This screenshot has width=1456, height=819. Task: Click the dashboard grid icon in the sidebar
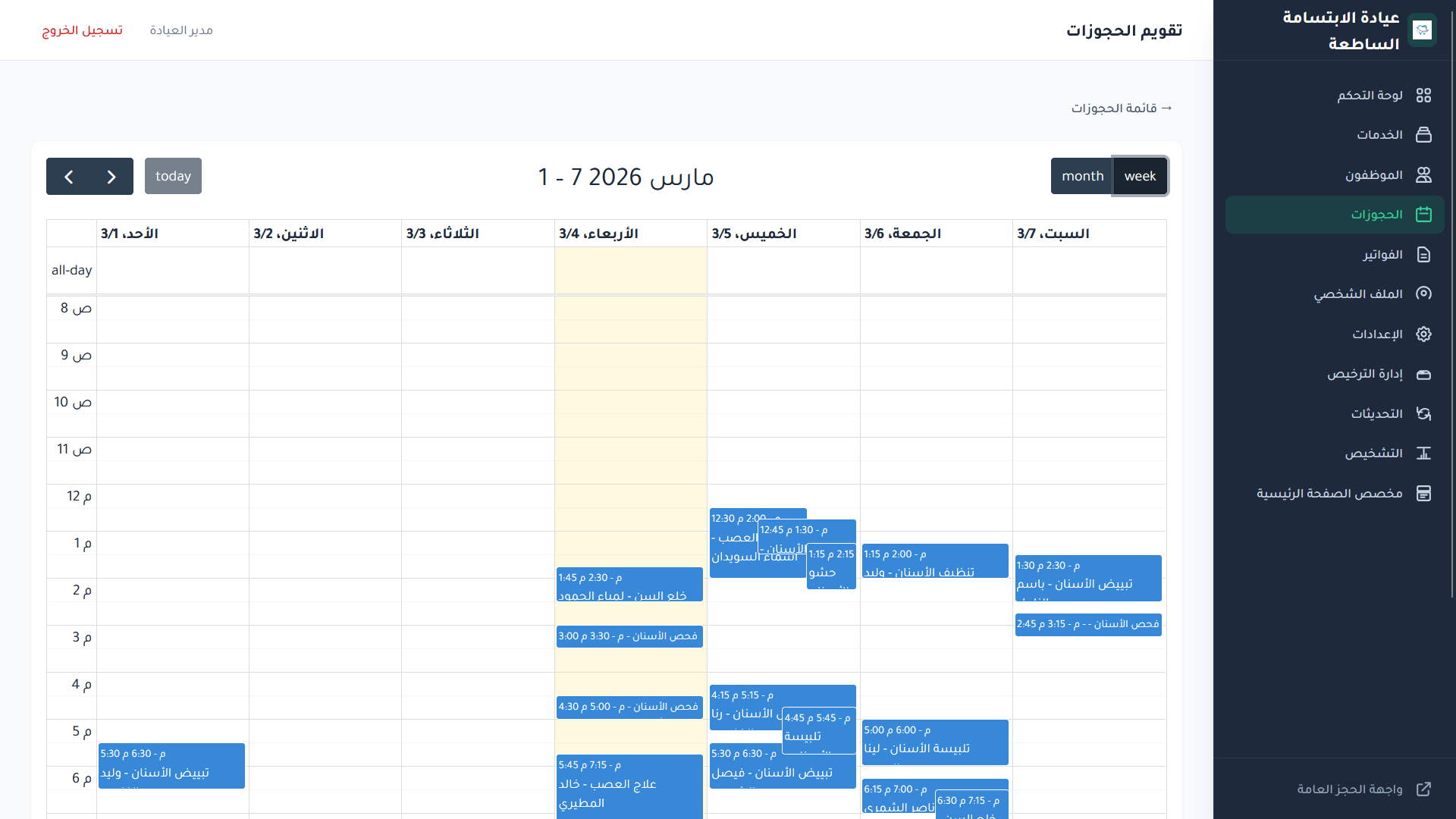(1423, 96)
